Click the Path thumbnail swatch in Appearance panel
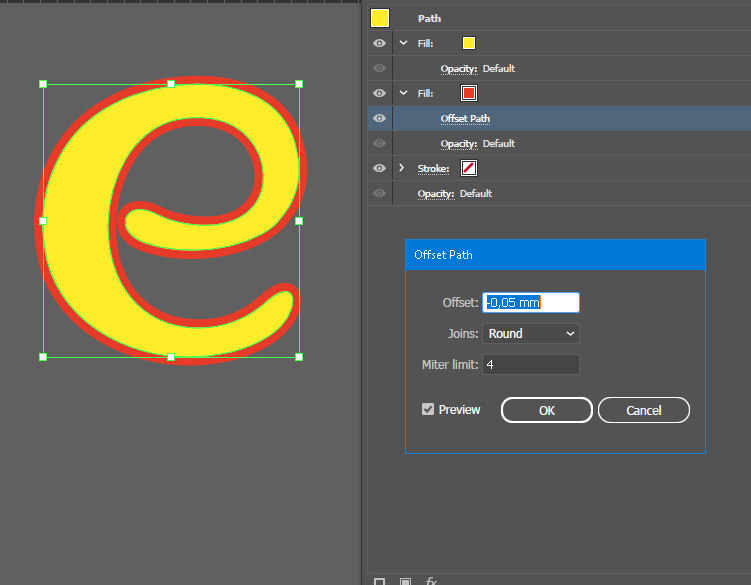 [x=380, y=18]
